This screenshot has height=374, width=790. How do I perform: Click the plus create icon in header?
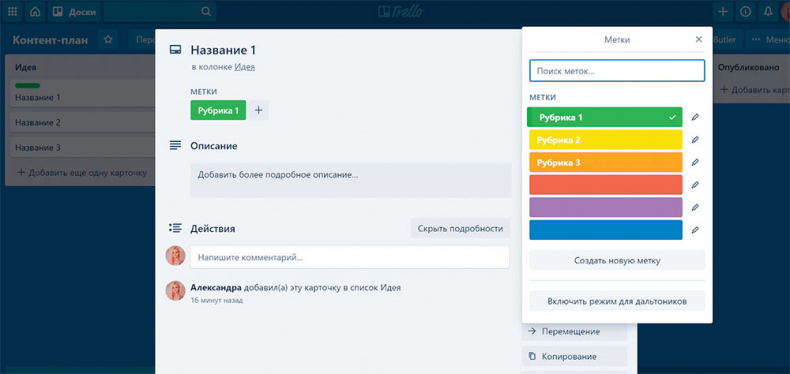(x=723, y=12)
